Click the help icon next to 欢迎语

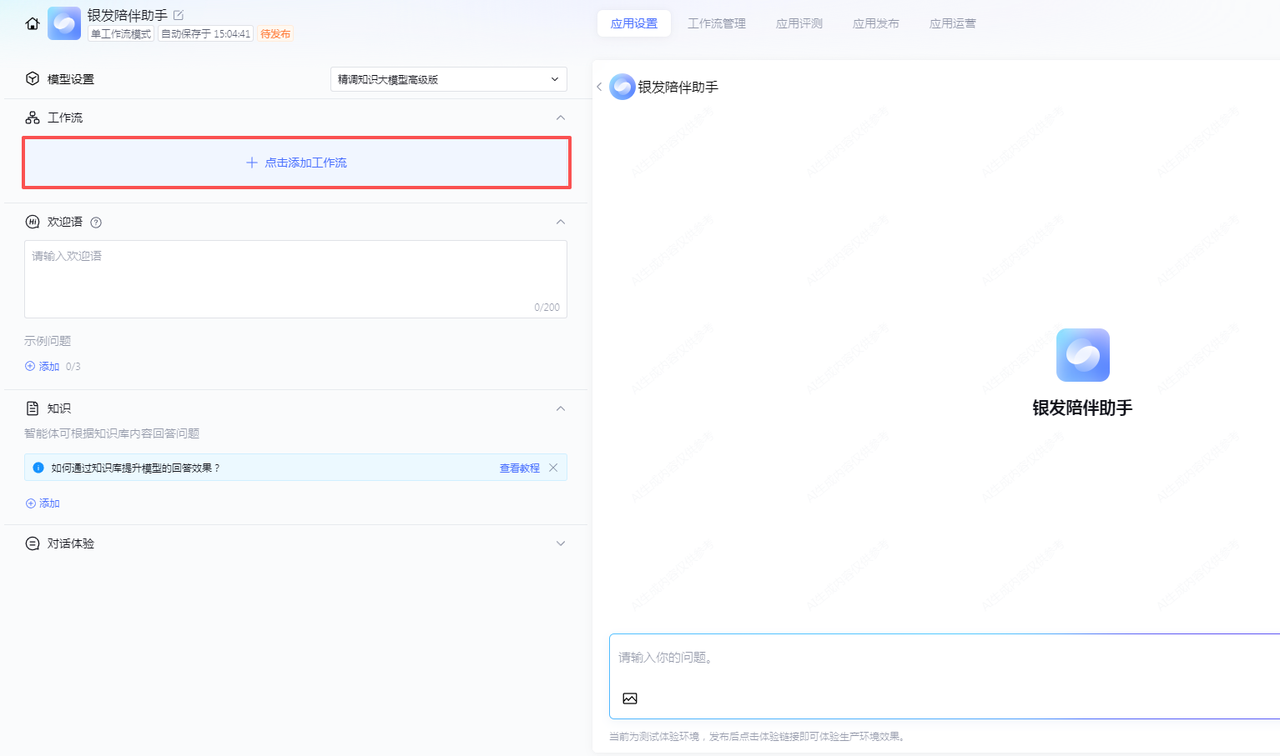96,222
